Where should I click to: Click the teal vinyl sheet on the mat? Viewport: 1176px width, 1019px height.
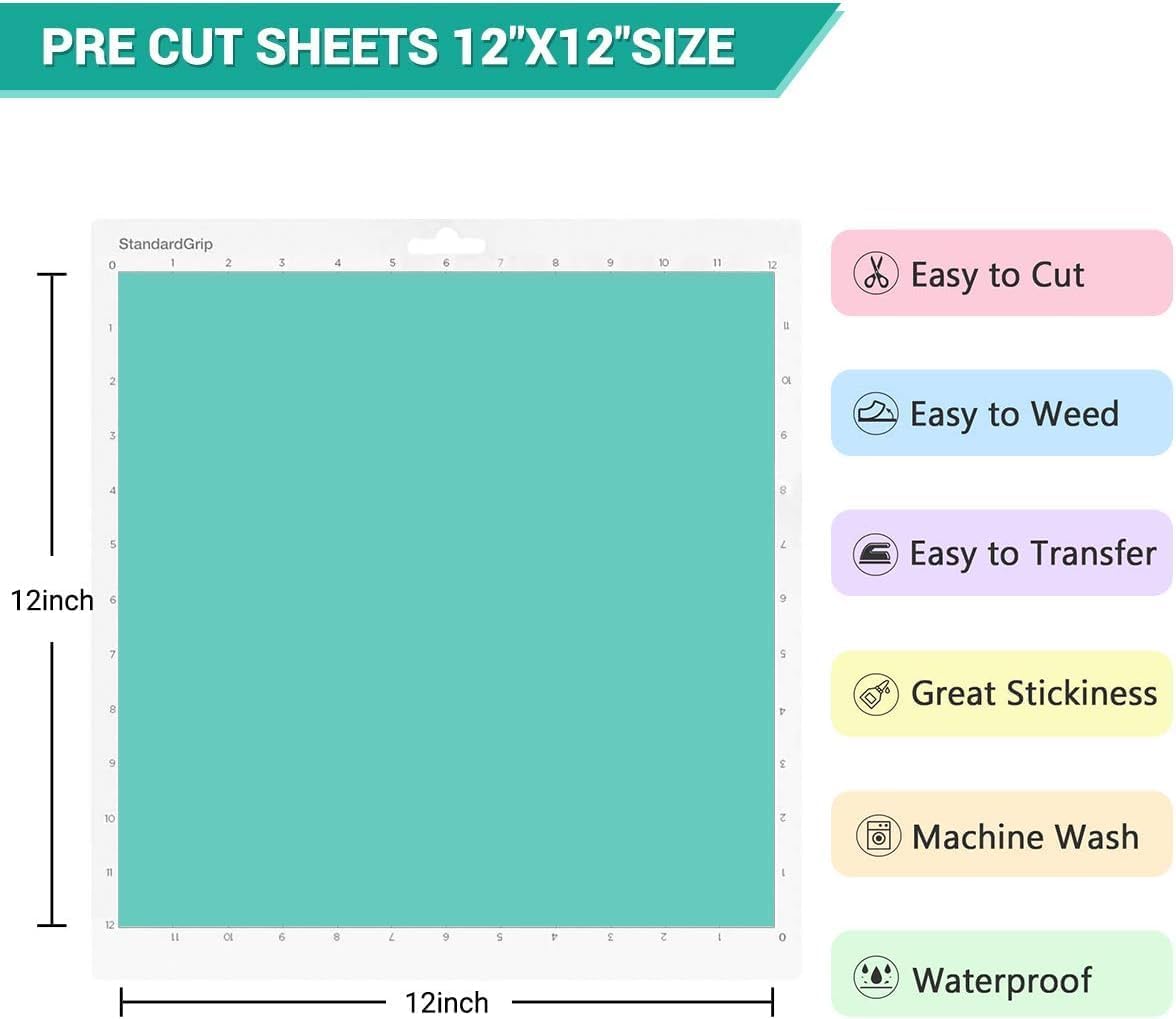click(x=446, y=598)
